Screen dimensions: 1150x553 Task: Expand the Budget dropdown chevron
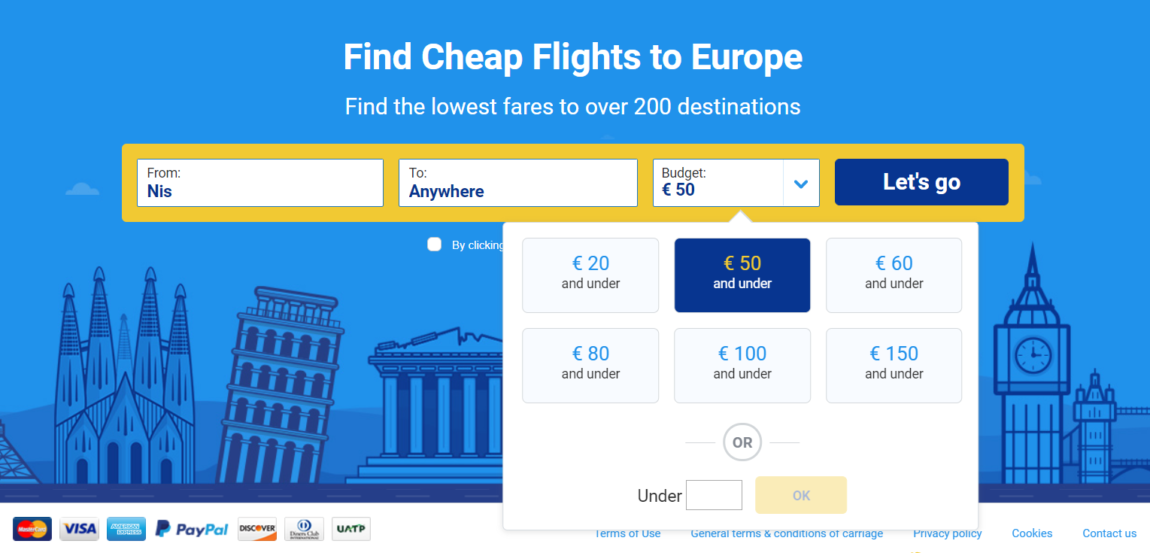(801, 183)
